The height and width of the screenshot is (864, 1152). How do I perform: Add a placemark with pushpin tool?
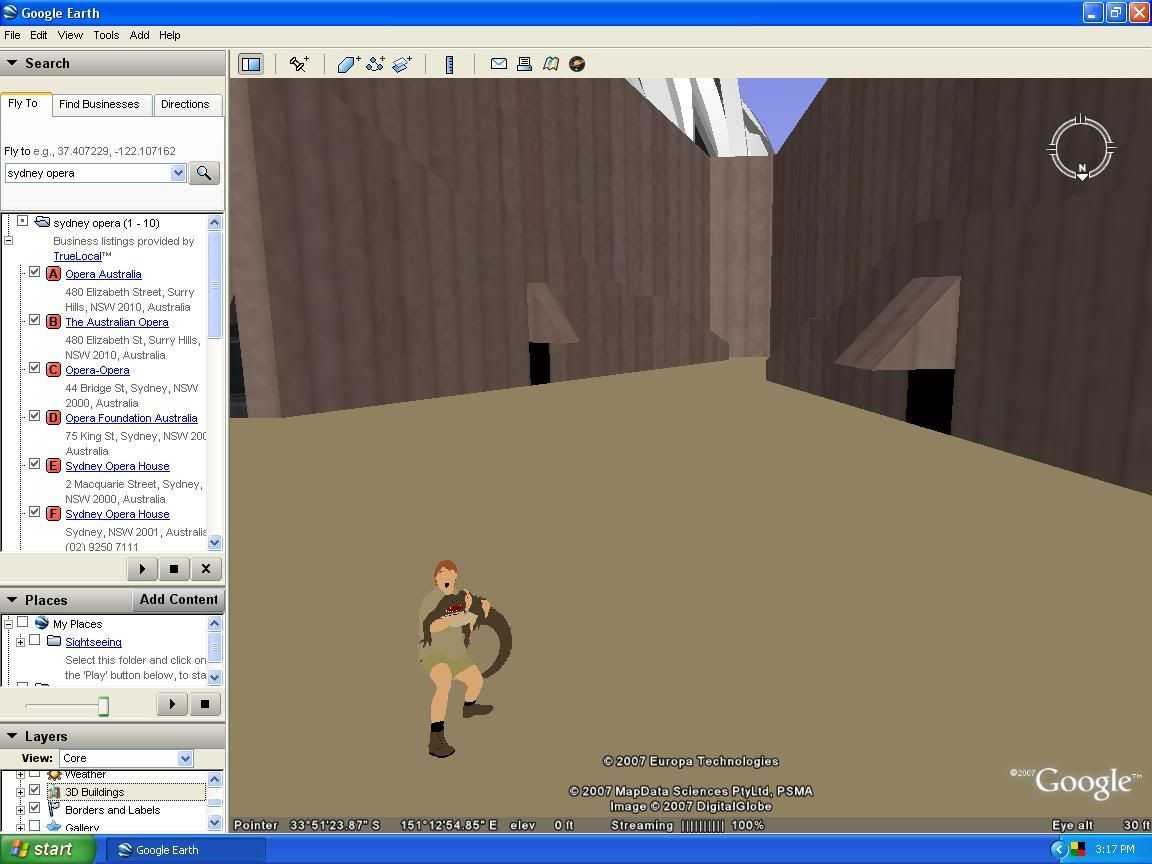coord(299,64)
